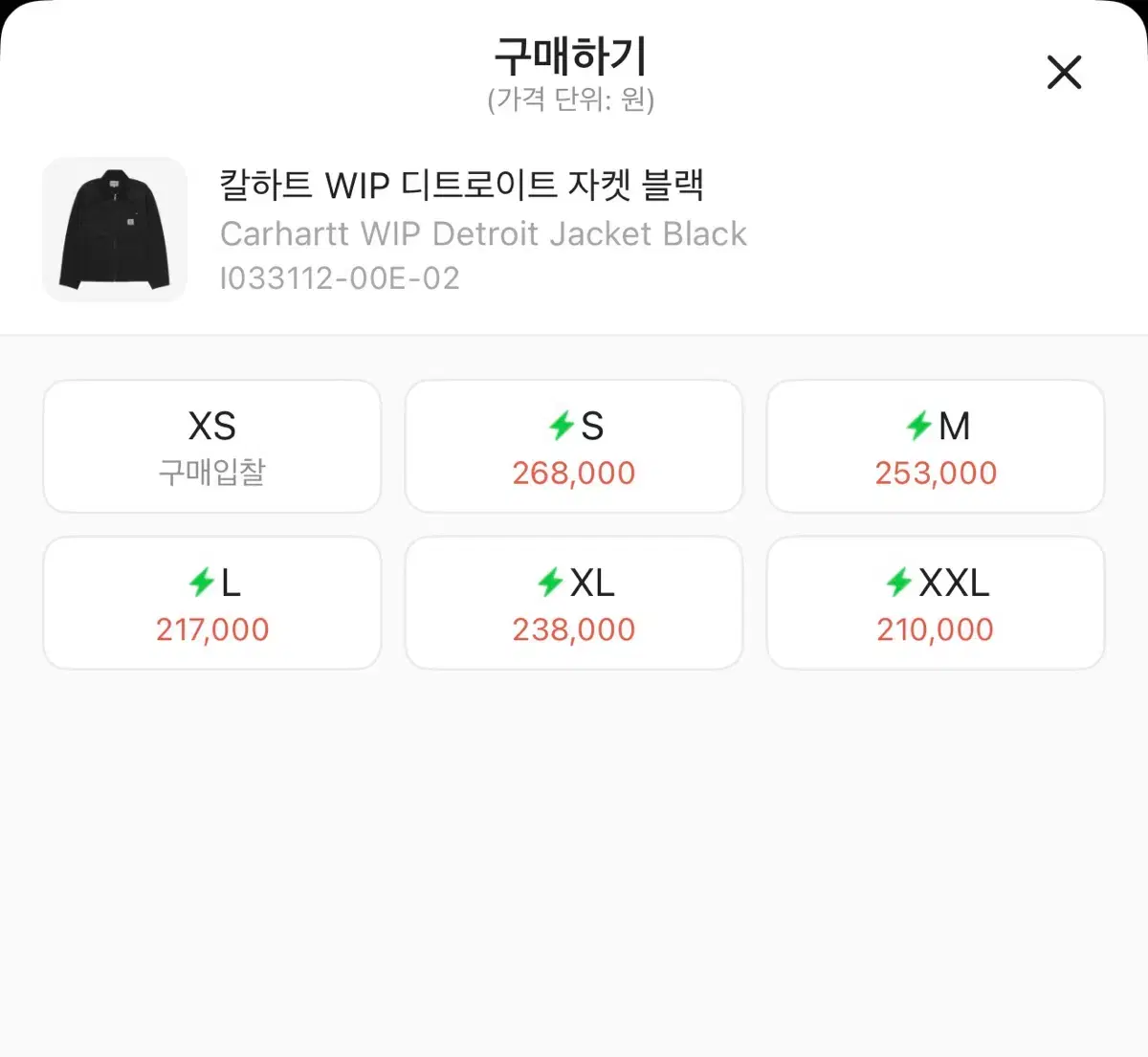
Task: Close the 구매하기 purchase dialog
Action: coord(1063,72)
